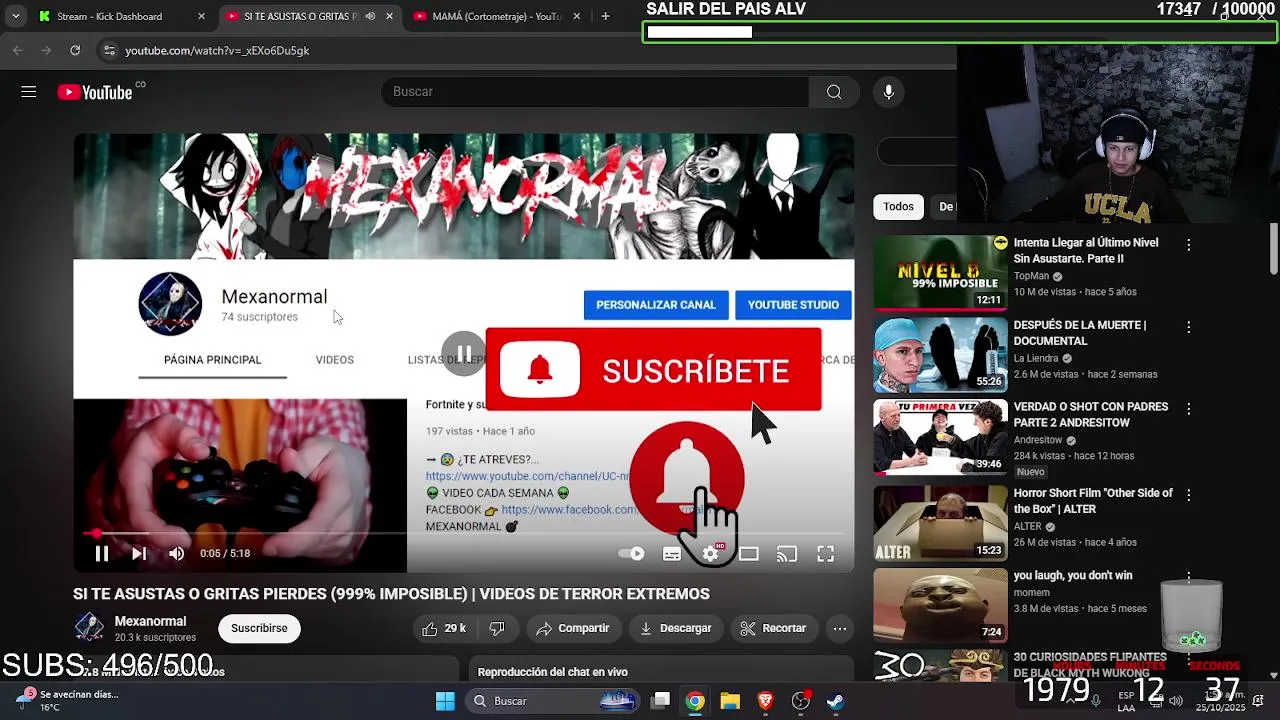Switch to theater mode in the player
This screenshot has width=1280, height=720.
749,553
